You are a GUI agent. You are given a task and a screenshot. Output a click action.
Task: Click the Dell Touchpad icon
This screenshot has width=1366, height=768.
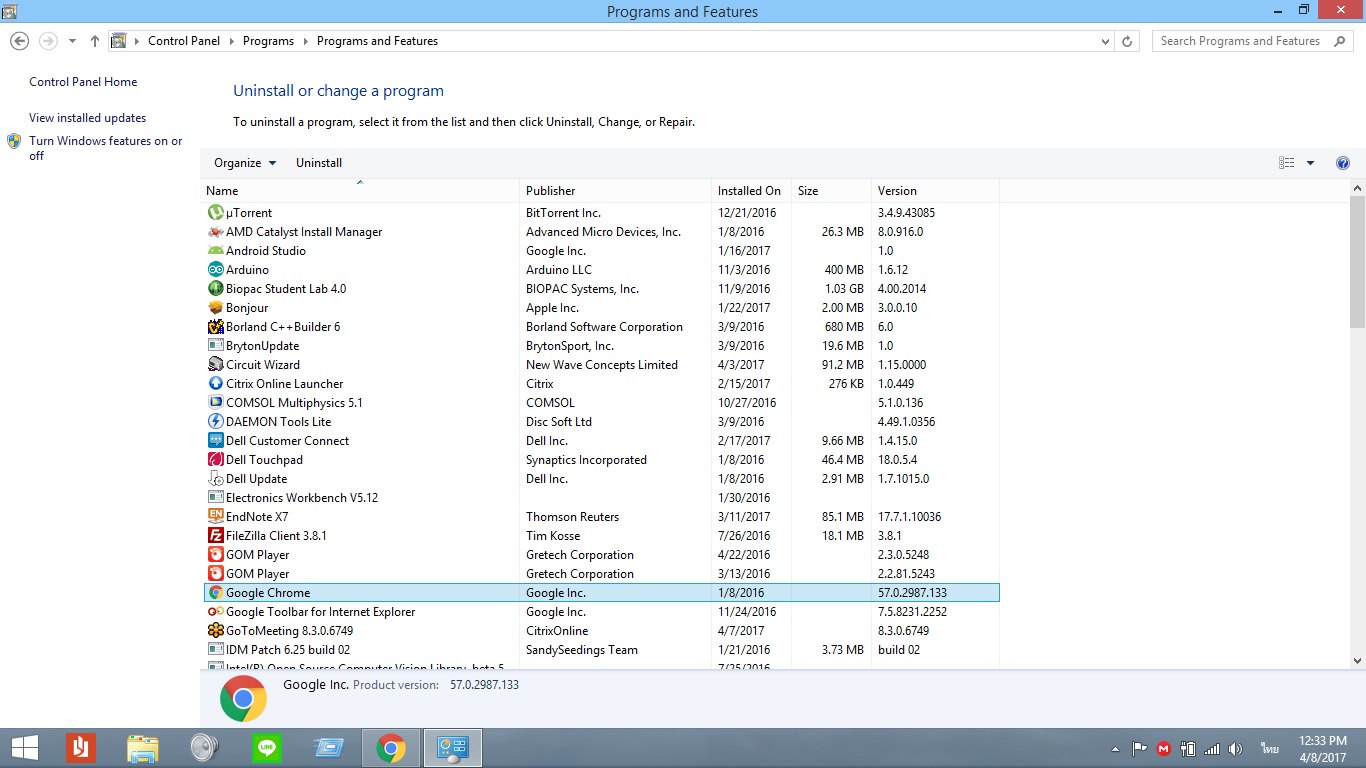[x=215, y=460]
